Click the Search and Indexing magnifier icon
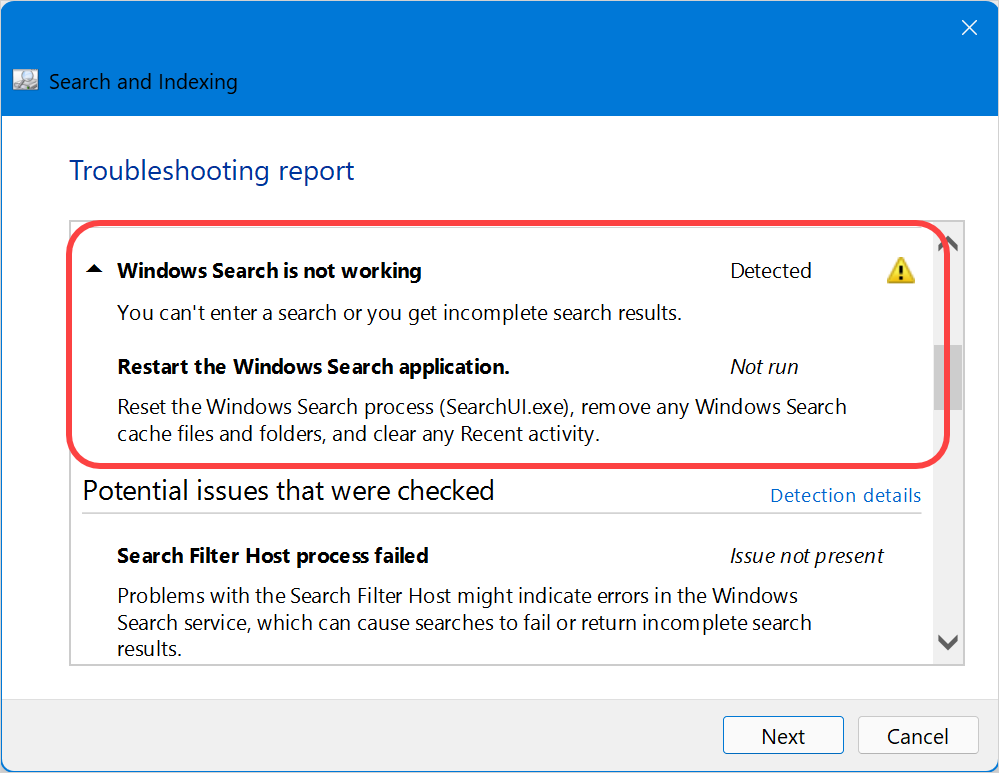 [x=25, y=80]
